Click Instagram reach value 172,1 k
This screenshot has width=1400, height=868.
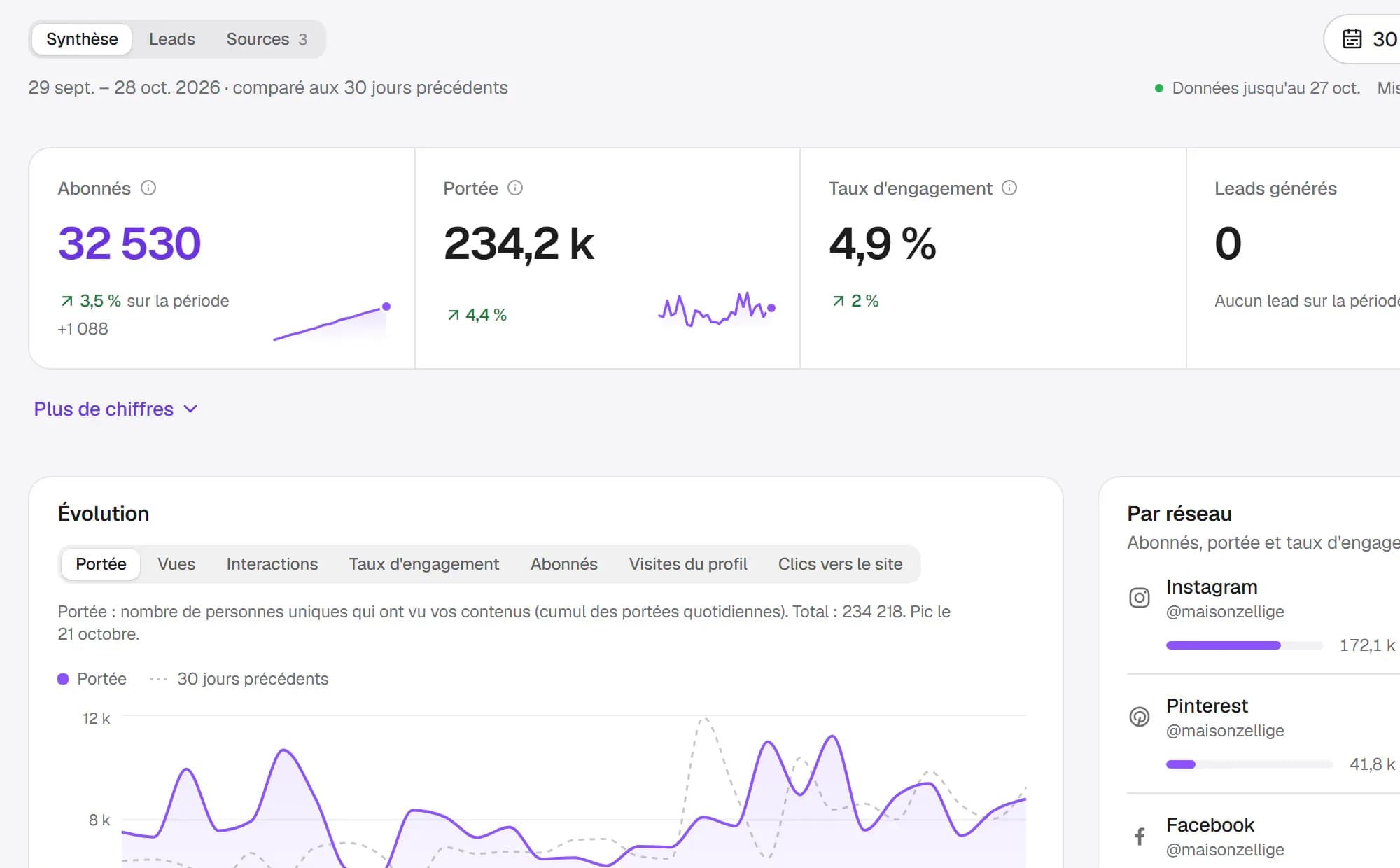click(1367, 645)
